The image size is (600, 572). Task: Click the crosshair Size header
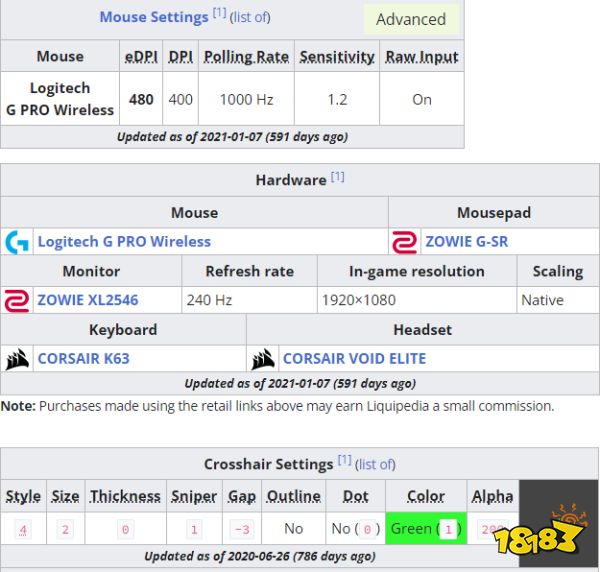pos(65,496)
